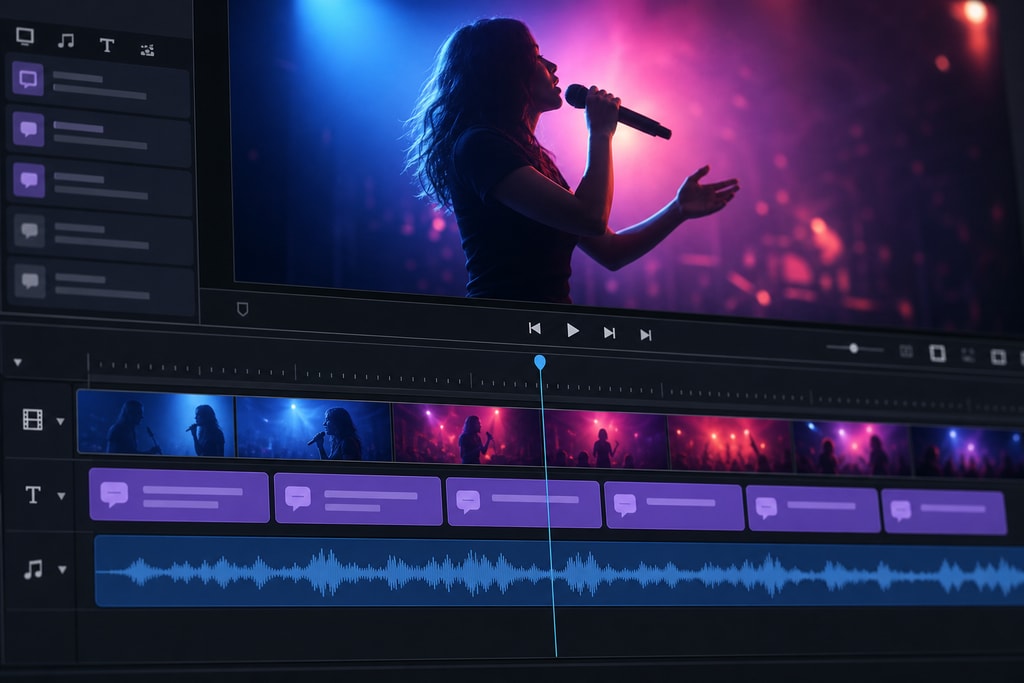The width and height of the screenshot is (1024, 683).
Task: Click the split-view icon right of zoom slider
Action: coord(906,351)
